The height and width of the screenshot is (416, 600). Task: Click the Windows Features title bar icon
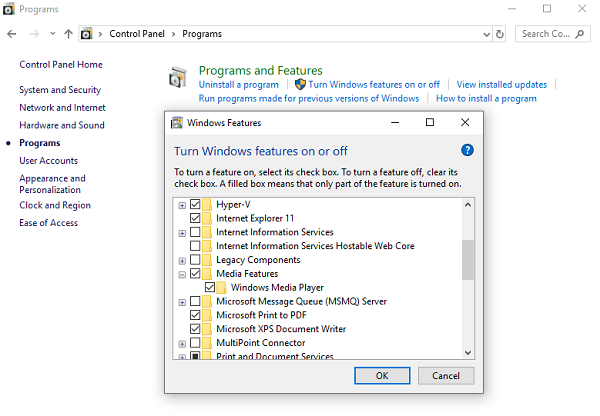(177, 123)
